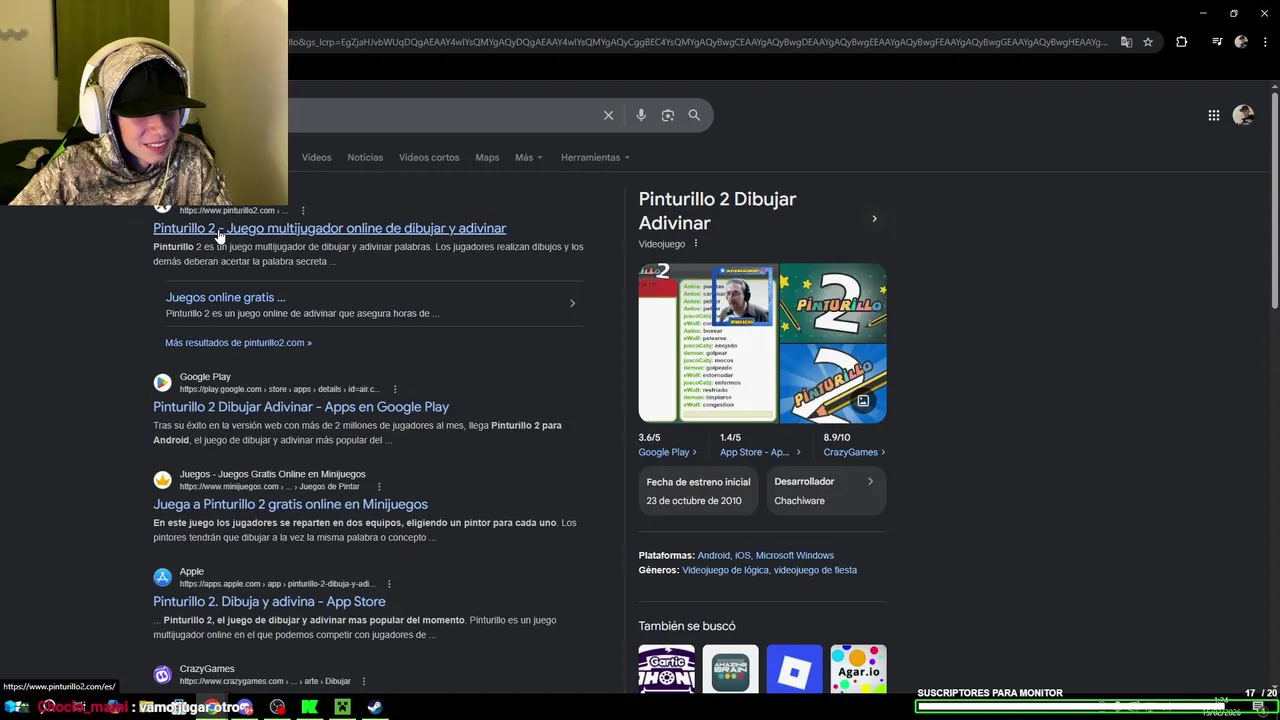Click the videojuego de fiesta genre link
The image size is (1280, 720).
point(815,570)
